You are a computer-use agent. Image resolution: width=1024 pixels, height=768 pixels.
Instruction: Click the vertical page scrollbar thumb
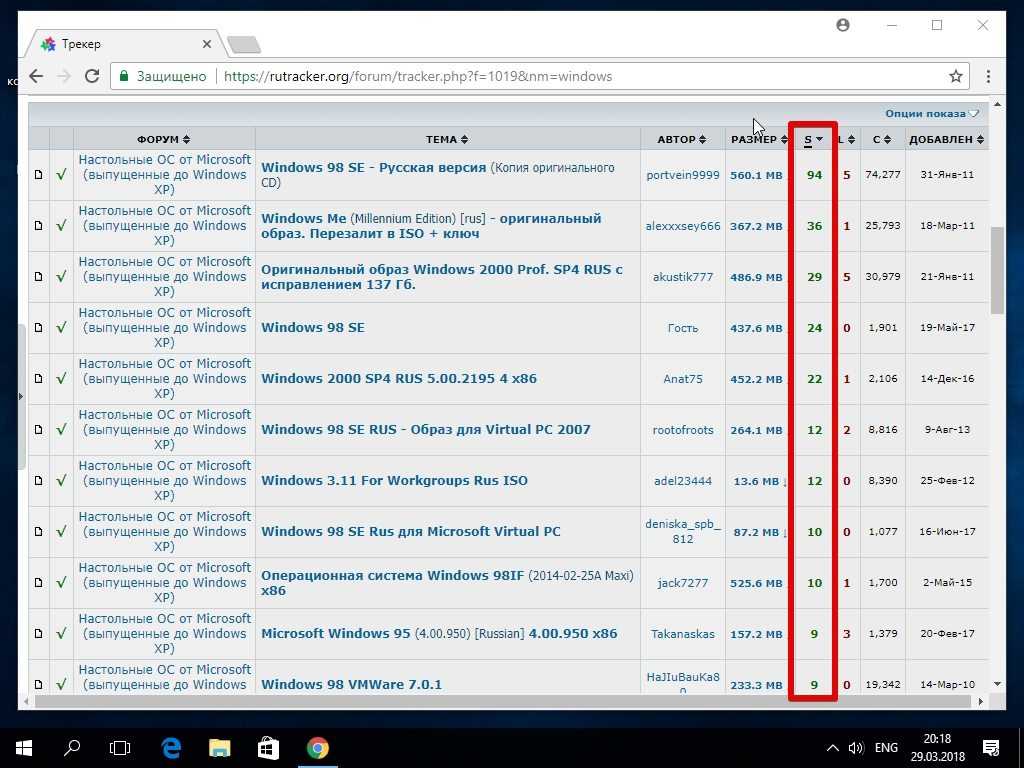tap(997, 270)
